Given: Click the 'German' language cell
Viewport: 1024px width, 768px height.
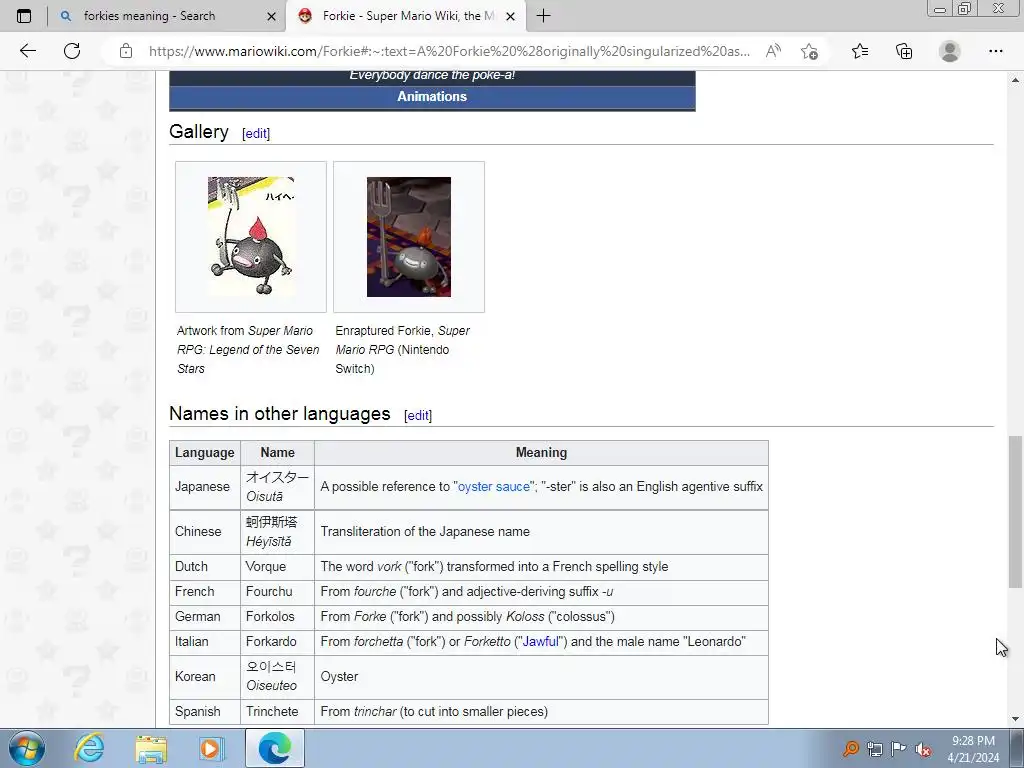Looking at the screenshot, I should [204, 616].
